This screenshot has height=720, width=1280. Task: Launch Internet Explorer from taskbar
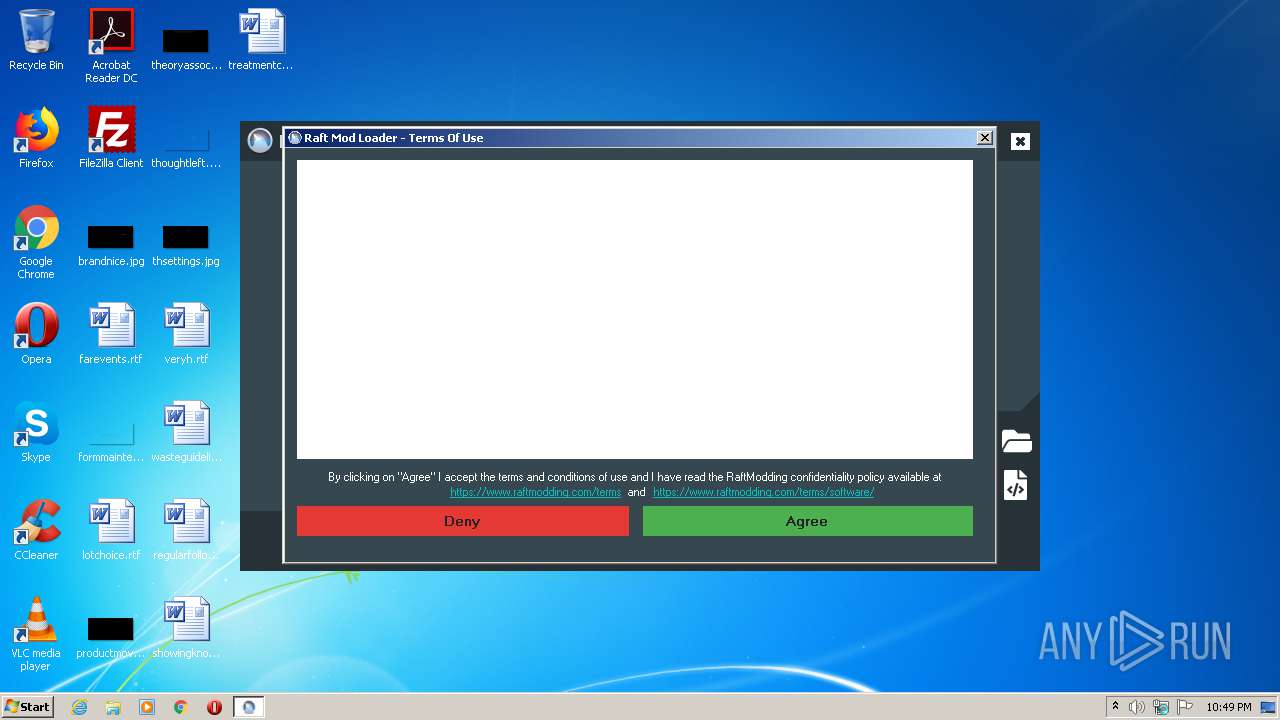[79, 707]
